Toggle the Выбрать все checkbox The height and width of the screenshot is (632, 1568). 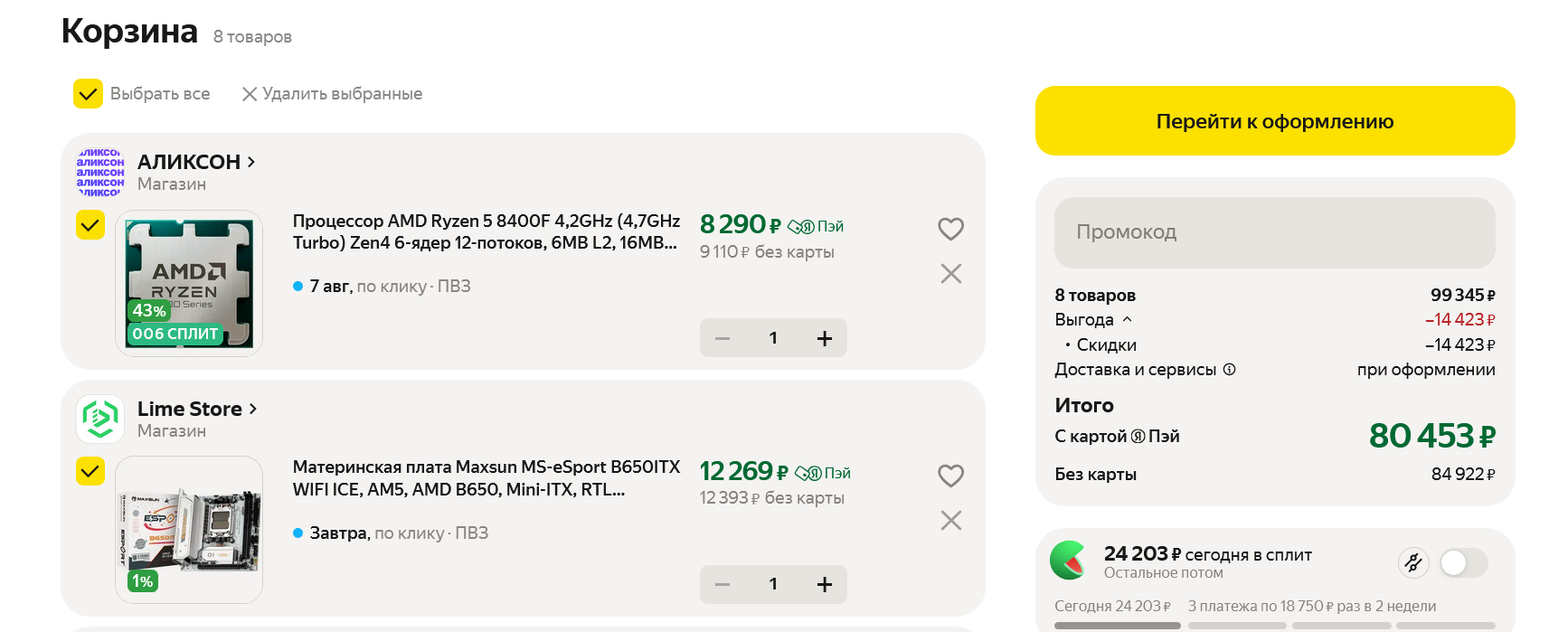[x=88, y=94]
